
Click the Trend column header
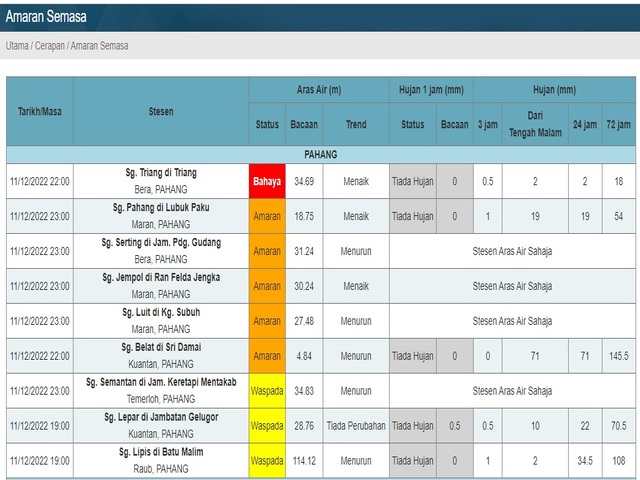click(355, 125)
